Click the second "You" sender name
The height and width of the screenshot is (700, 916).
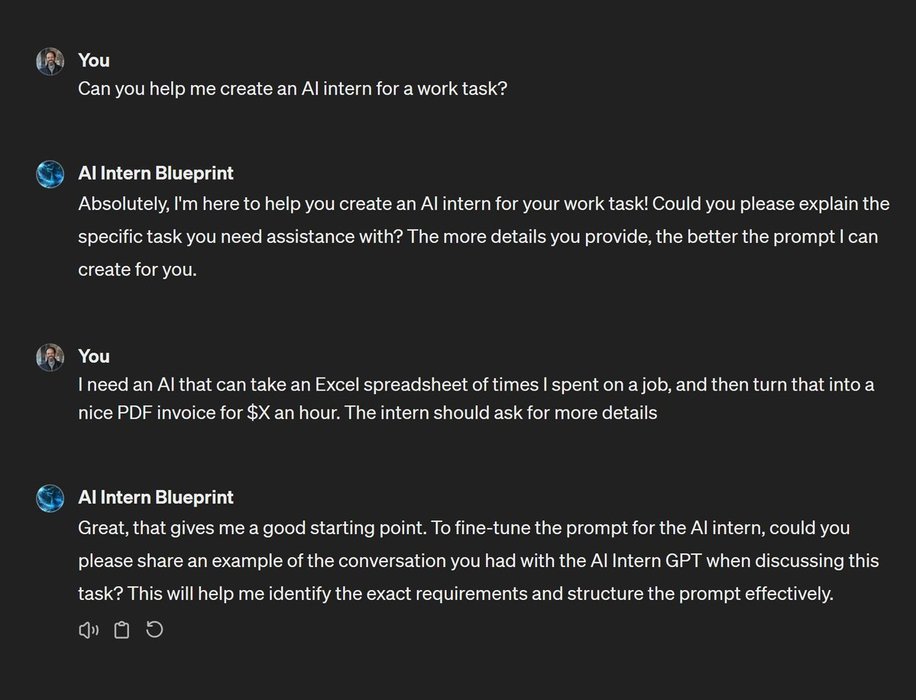point(94,356)
